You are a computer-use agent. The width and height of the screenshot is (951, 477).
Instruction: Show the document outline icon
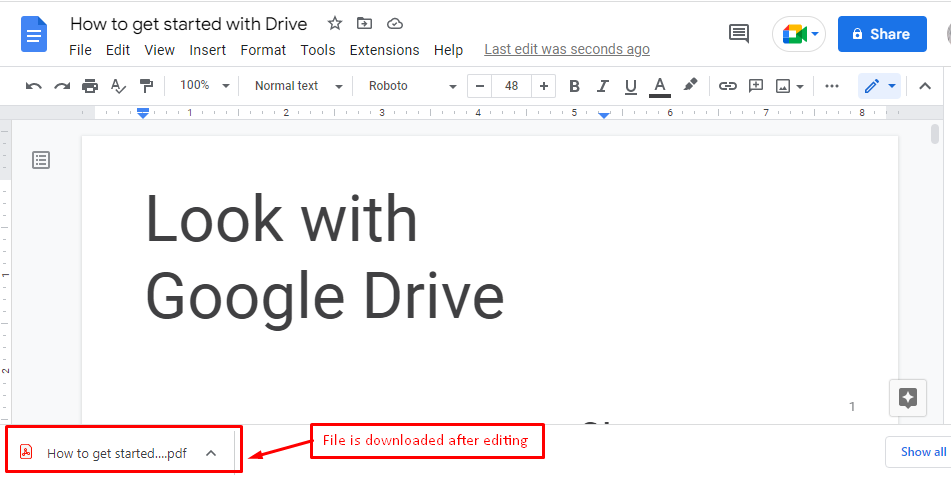tap(41, 160)
